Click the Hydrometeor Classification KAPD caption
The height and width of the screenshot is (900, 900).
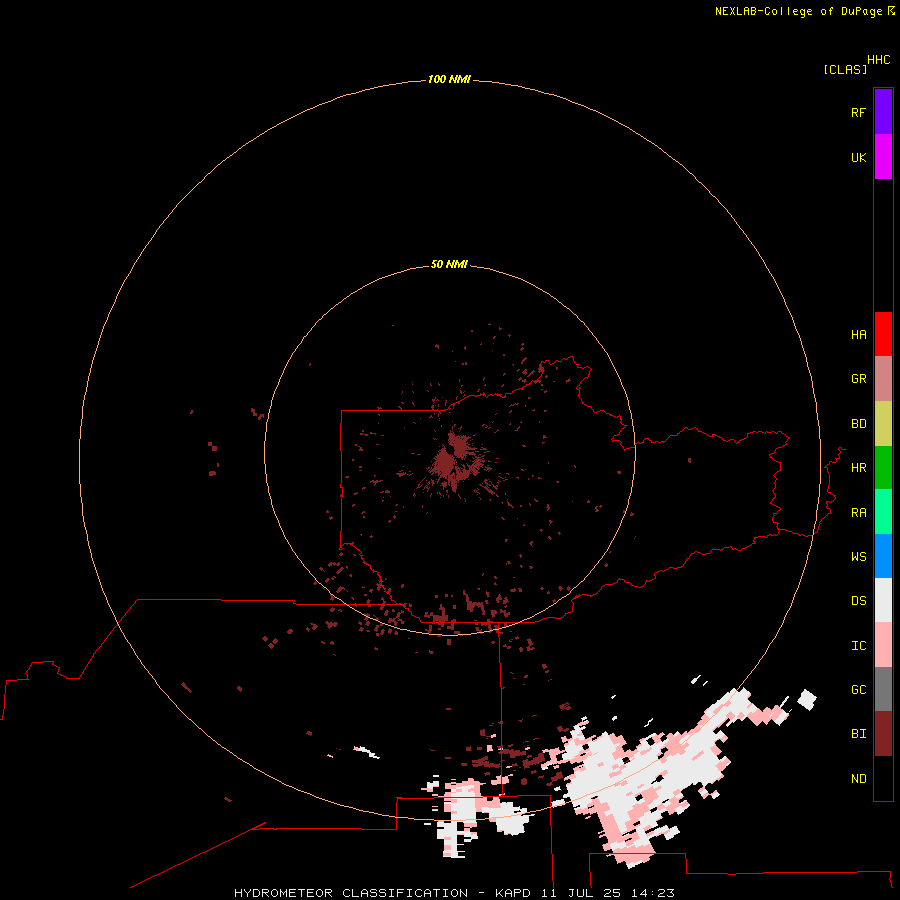click(x=454, y=893)
